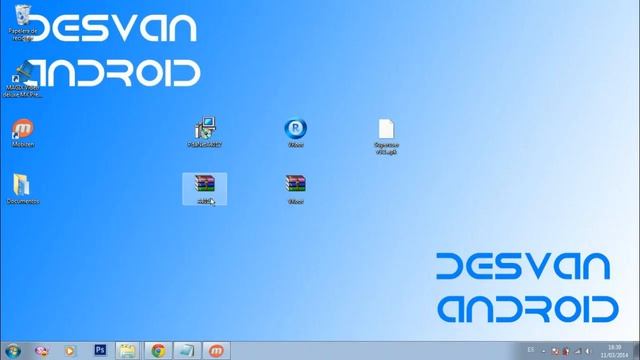Screen dimensions: 640x360
Task: Click the ES language indicator
Action: coord(531,350)
